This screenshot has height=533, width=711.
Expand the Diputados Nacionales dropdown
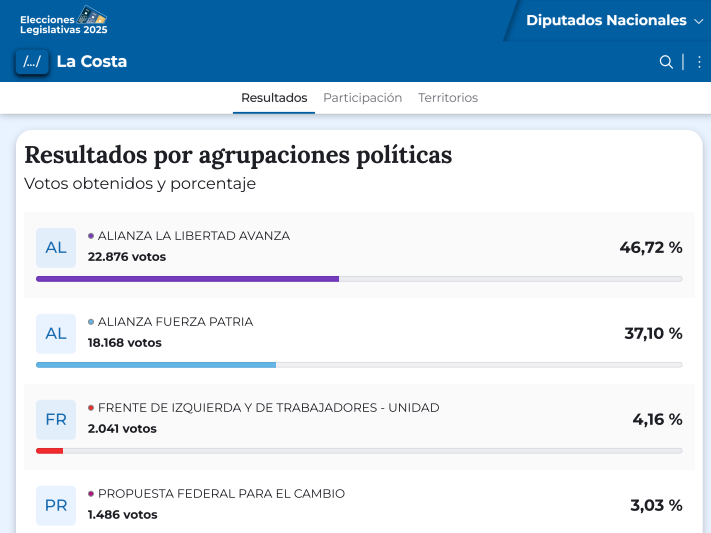(x=606, y=20)
